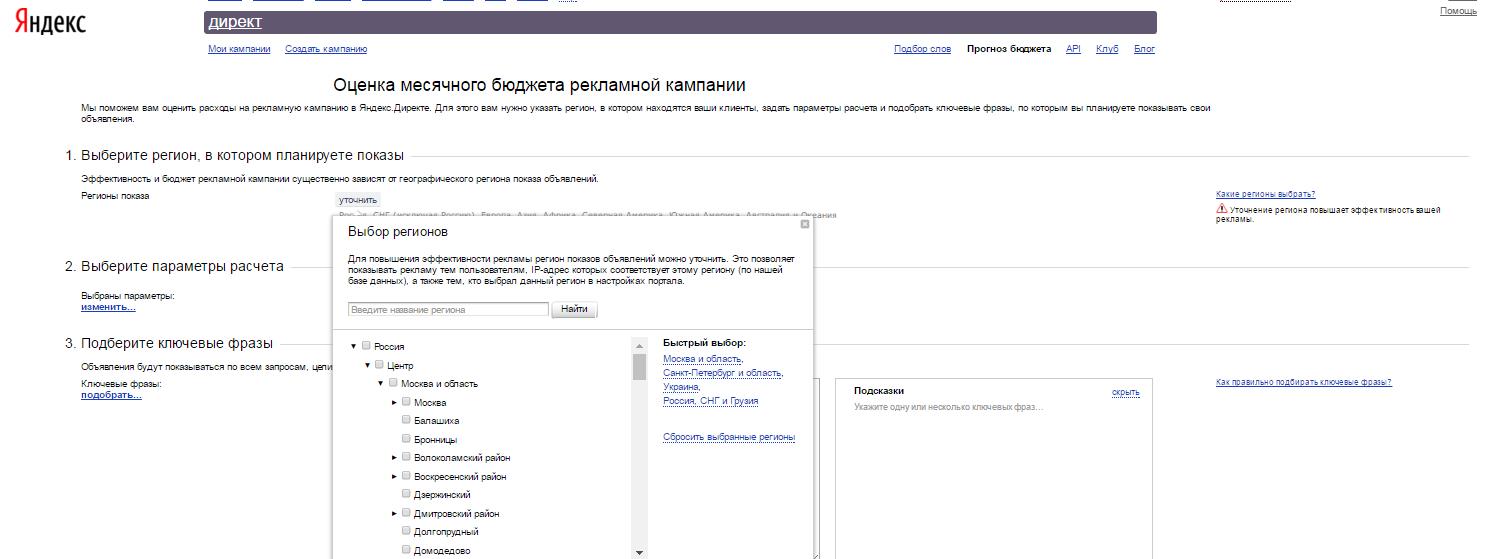The image size is (1487, 559).
Task: Open Как правильно подбирать ключевые фразы? link
Action: [1303, 382]
